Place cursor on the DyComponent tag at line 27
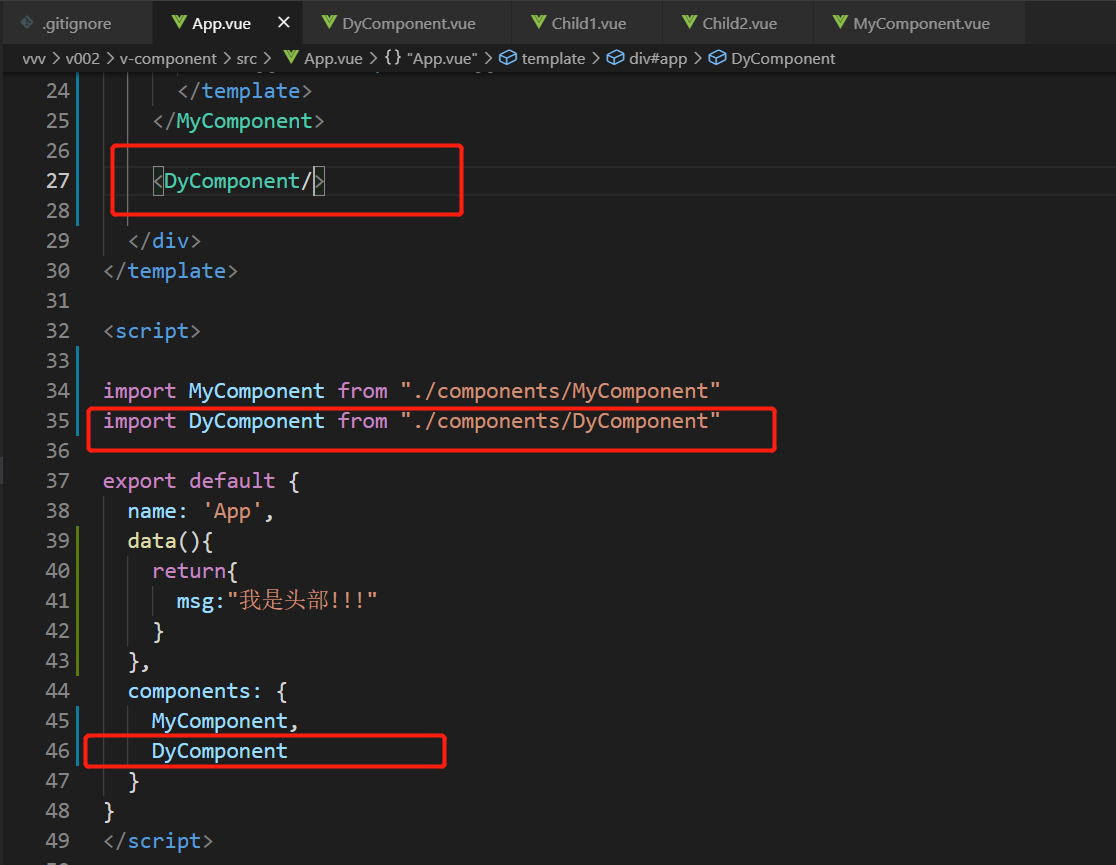 [238, 181]
